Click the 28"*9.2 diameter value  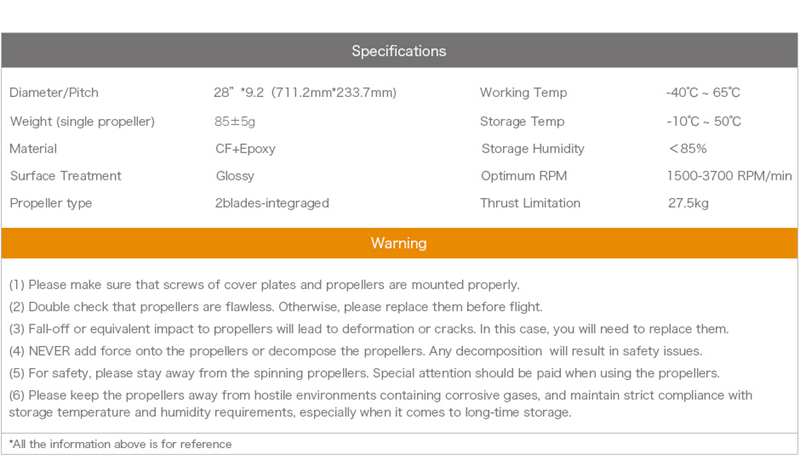pos(299,93)
